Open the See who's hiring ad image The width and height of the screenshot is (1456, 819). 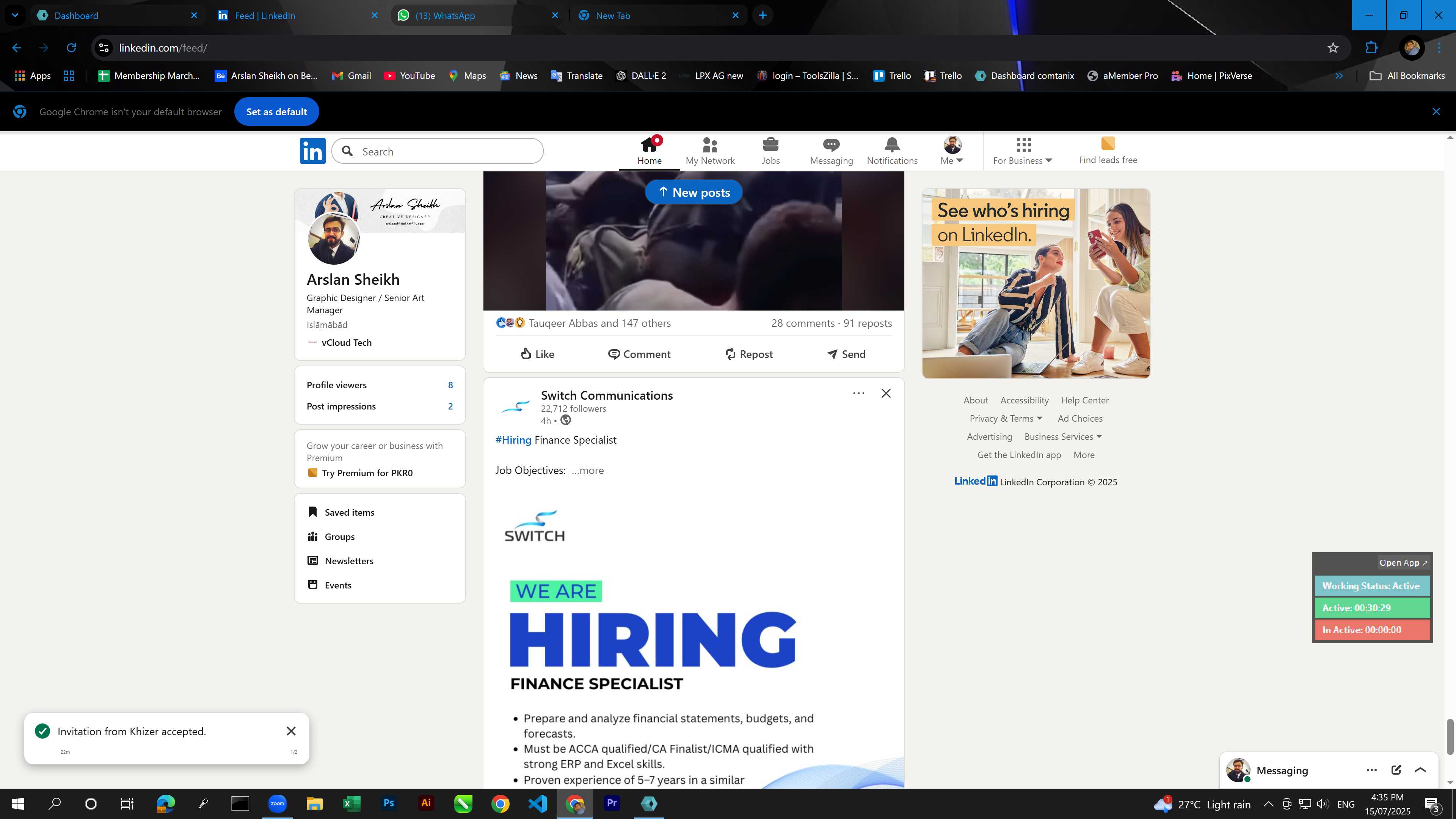pyautogui.click(x=1036, y=283)
